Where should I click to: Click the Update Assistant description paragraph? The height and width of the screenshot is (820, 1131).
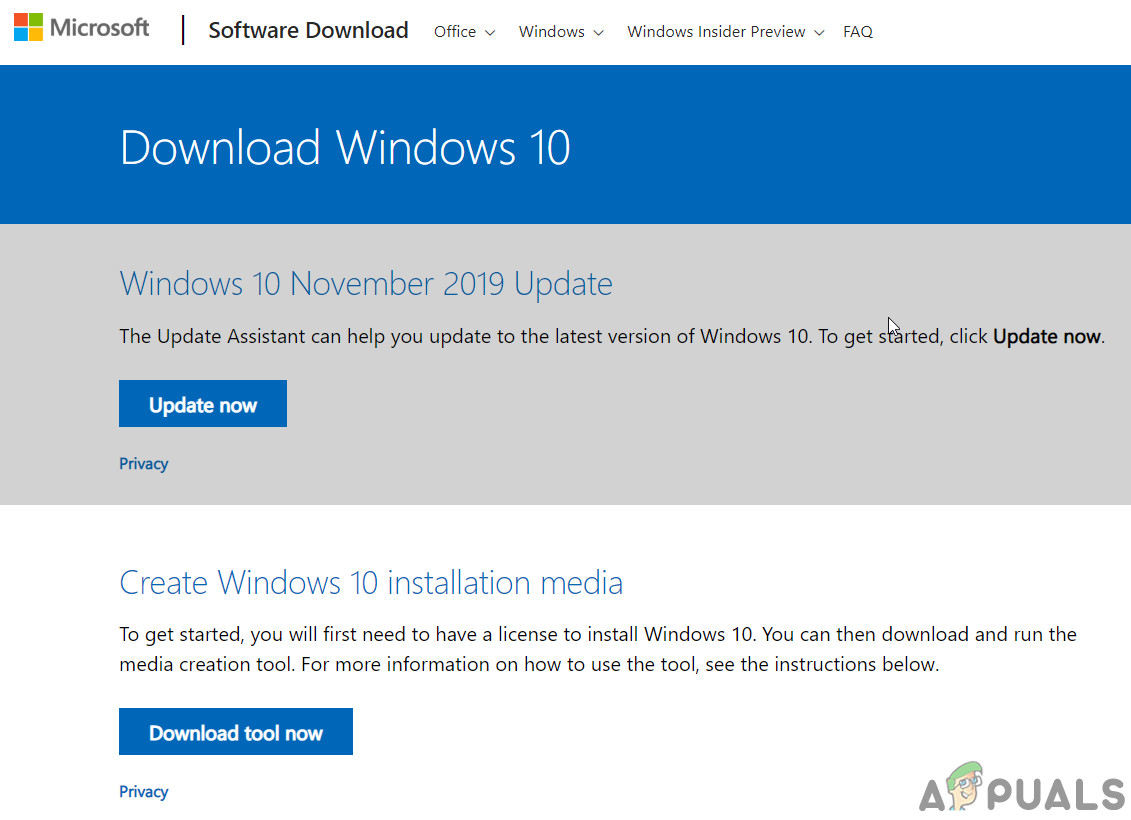[500, 337]
